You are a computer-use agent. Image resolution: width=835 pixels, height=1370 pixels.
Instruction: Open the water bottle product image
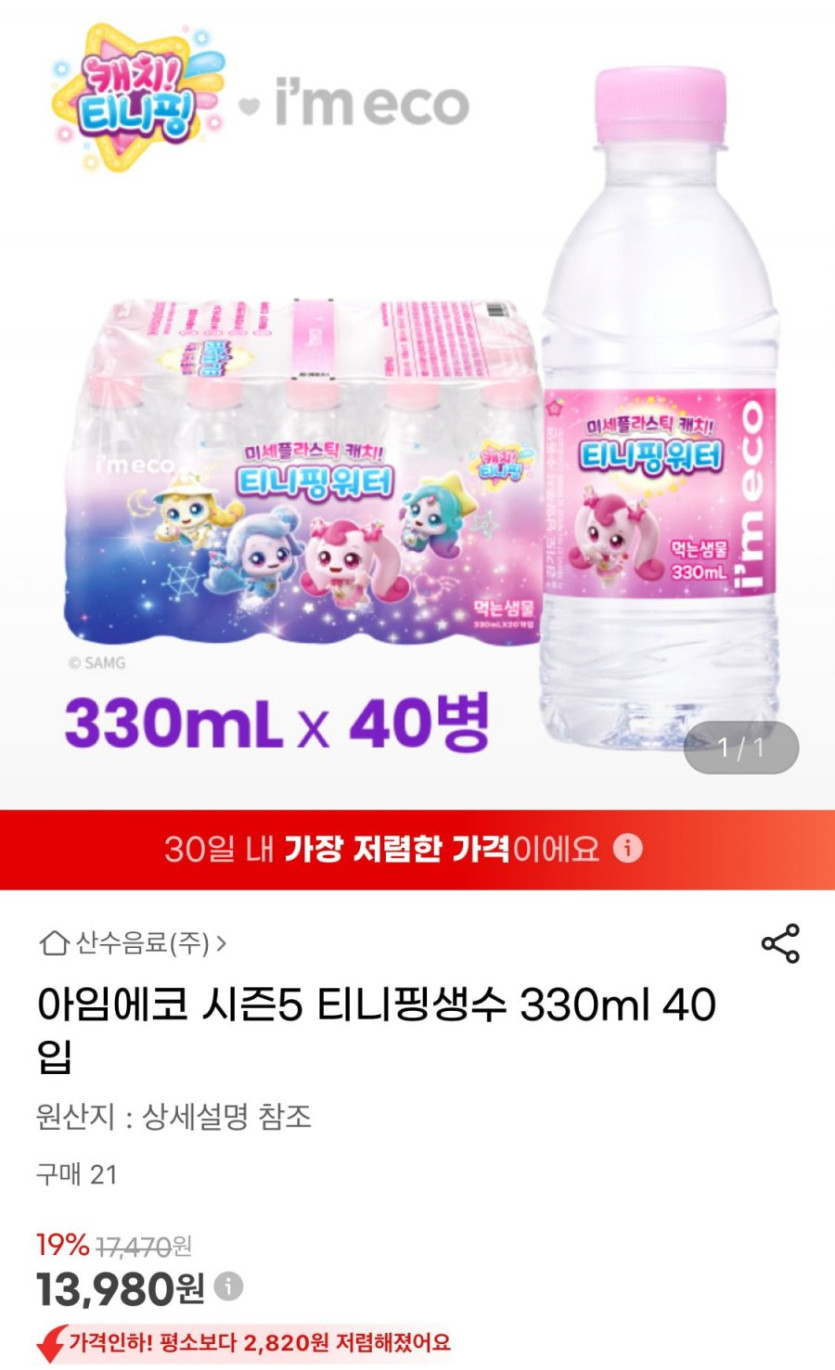[660, 410]
